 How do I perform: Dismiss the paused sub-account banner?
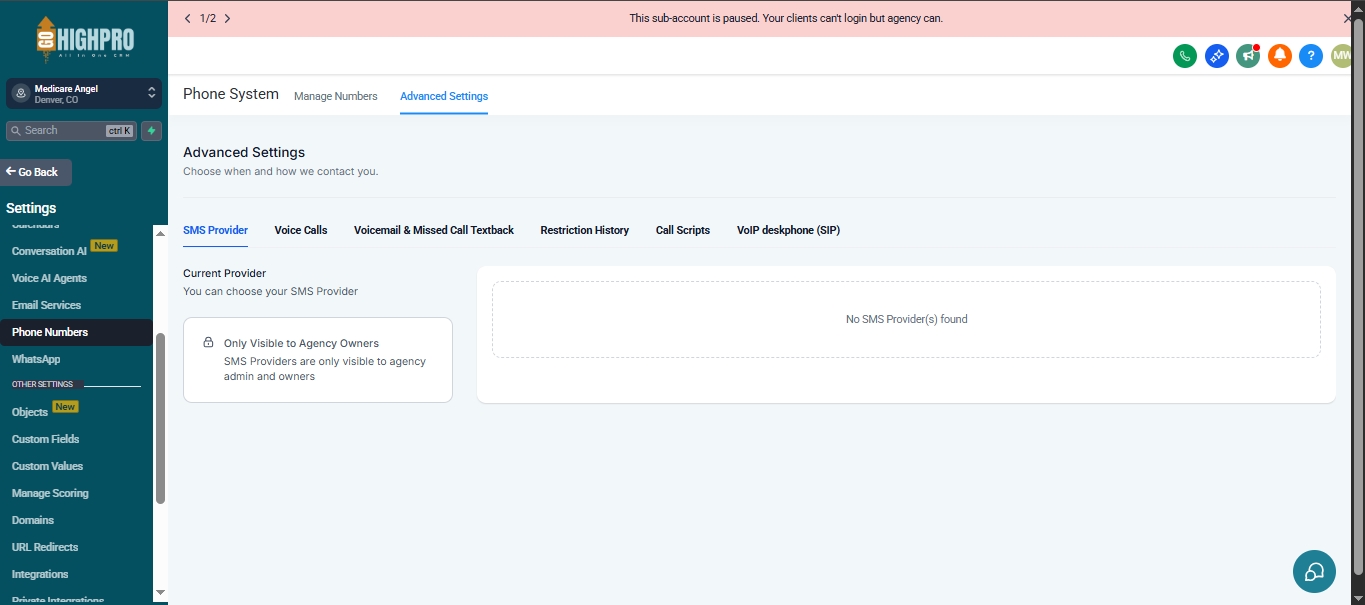1347,18
